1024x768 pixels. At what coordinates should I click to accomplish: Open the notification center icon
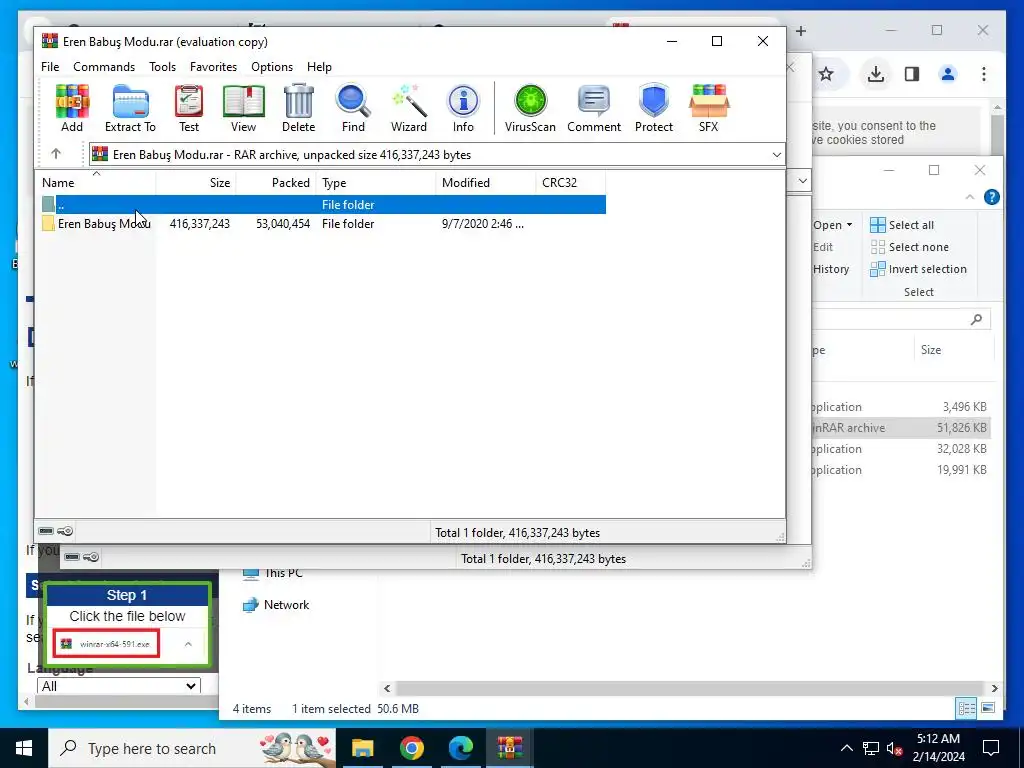pos(991,748)
